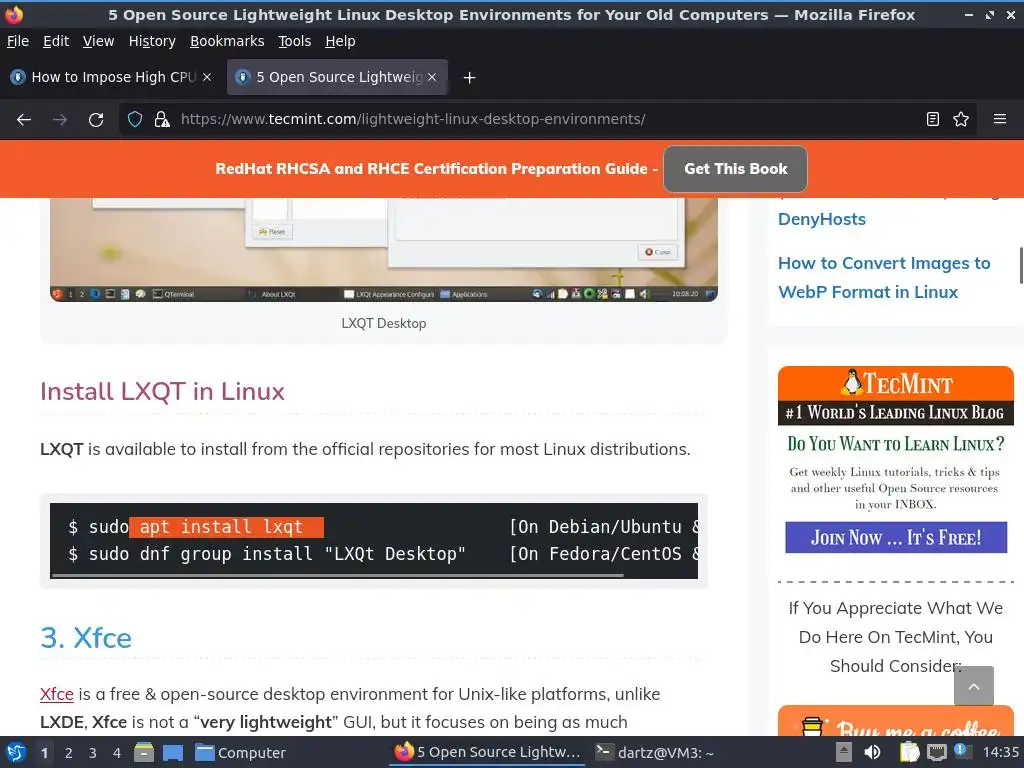Click the 'Install LXQT in Linux' heading
This screenshot has width=1024, height=768.
pos(162,392)
